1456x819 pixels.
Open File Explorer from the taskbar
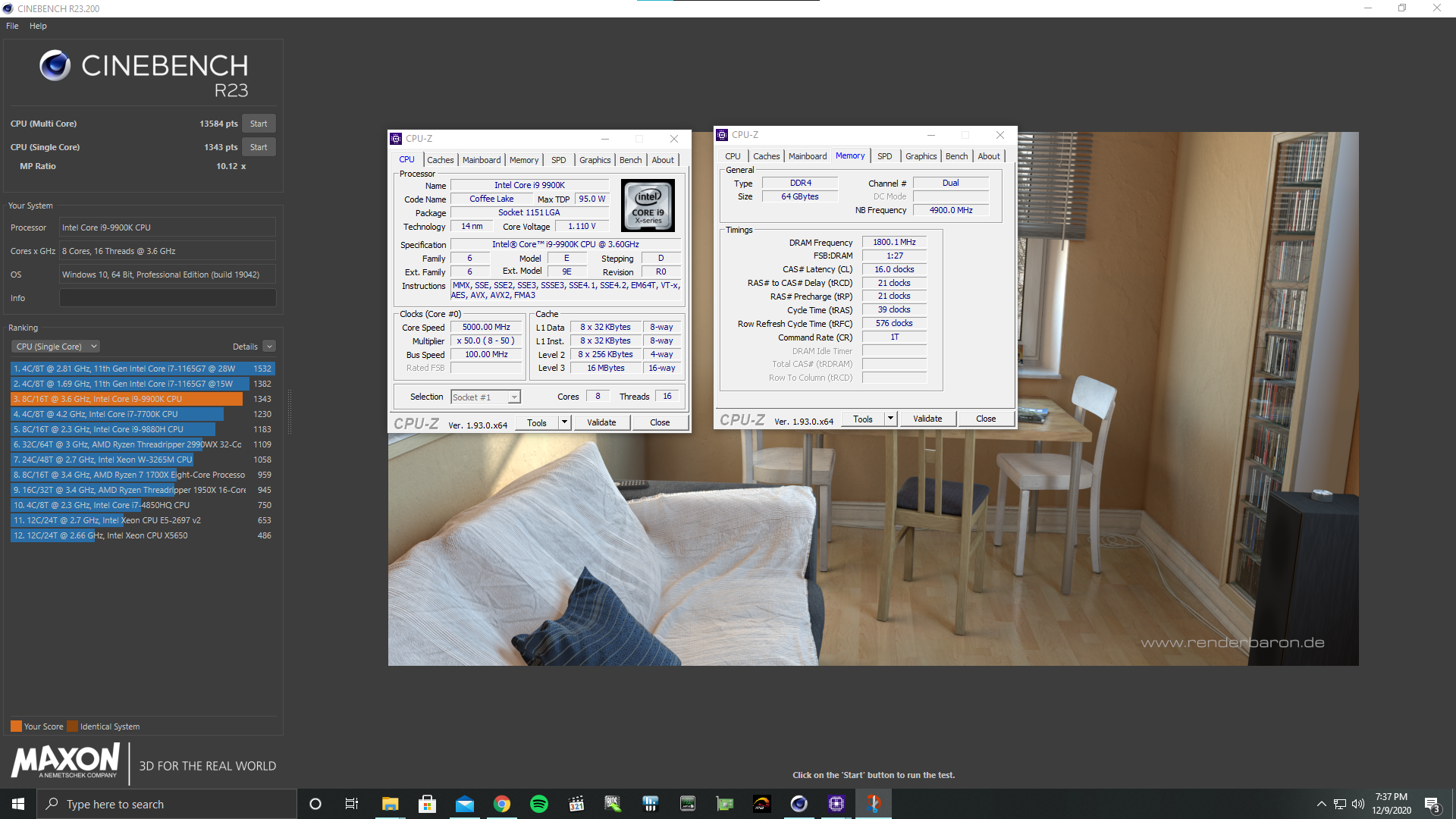click(x=390, y=804)
